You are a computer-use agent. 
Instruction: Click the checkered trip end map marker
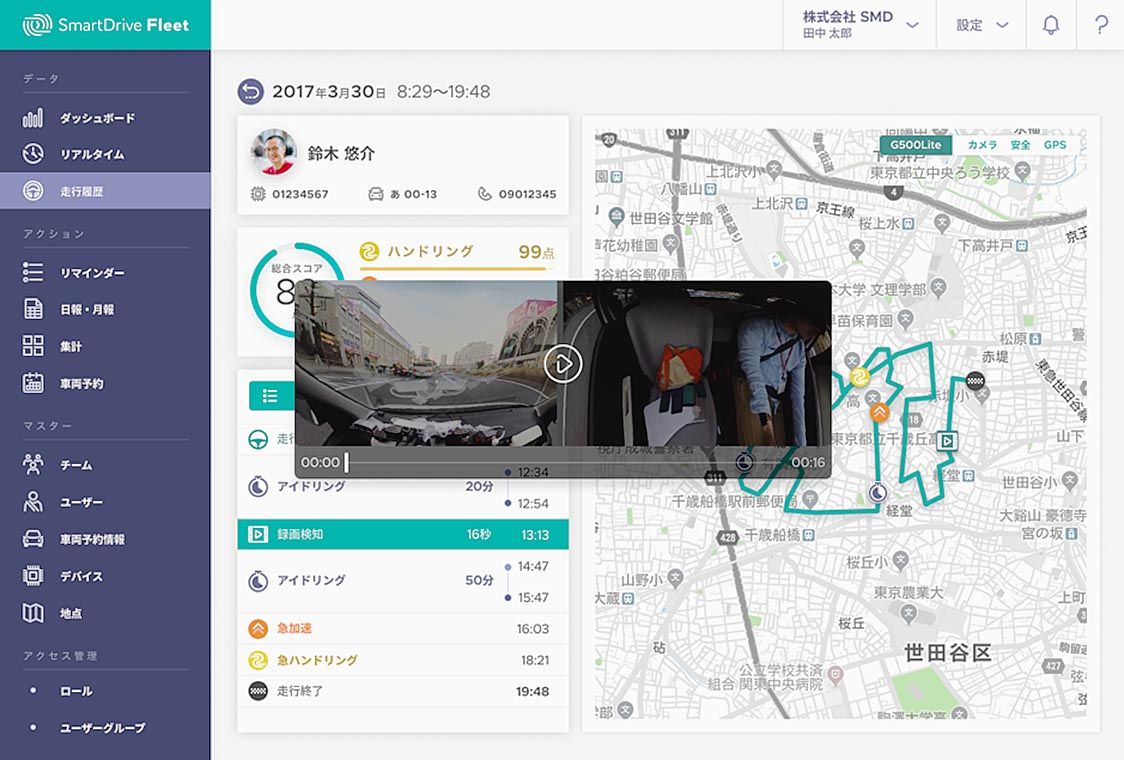[975, 380]
